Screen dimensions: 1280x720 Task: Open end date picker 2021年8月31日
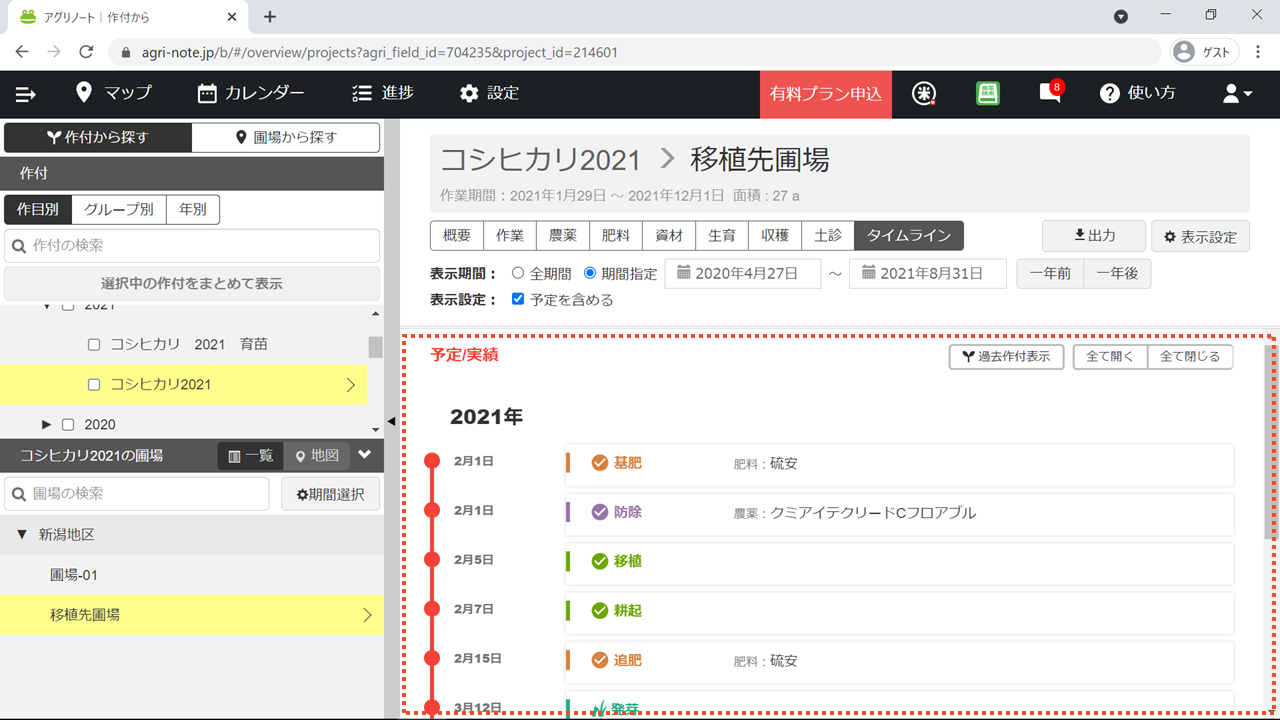coord(927,273)
